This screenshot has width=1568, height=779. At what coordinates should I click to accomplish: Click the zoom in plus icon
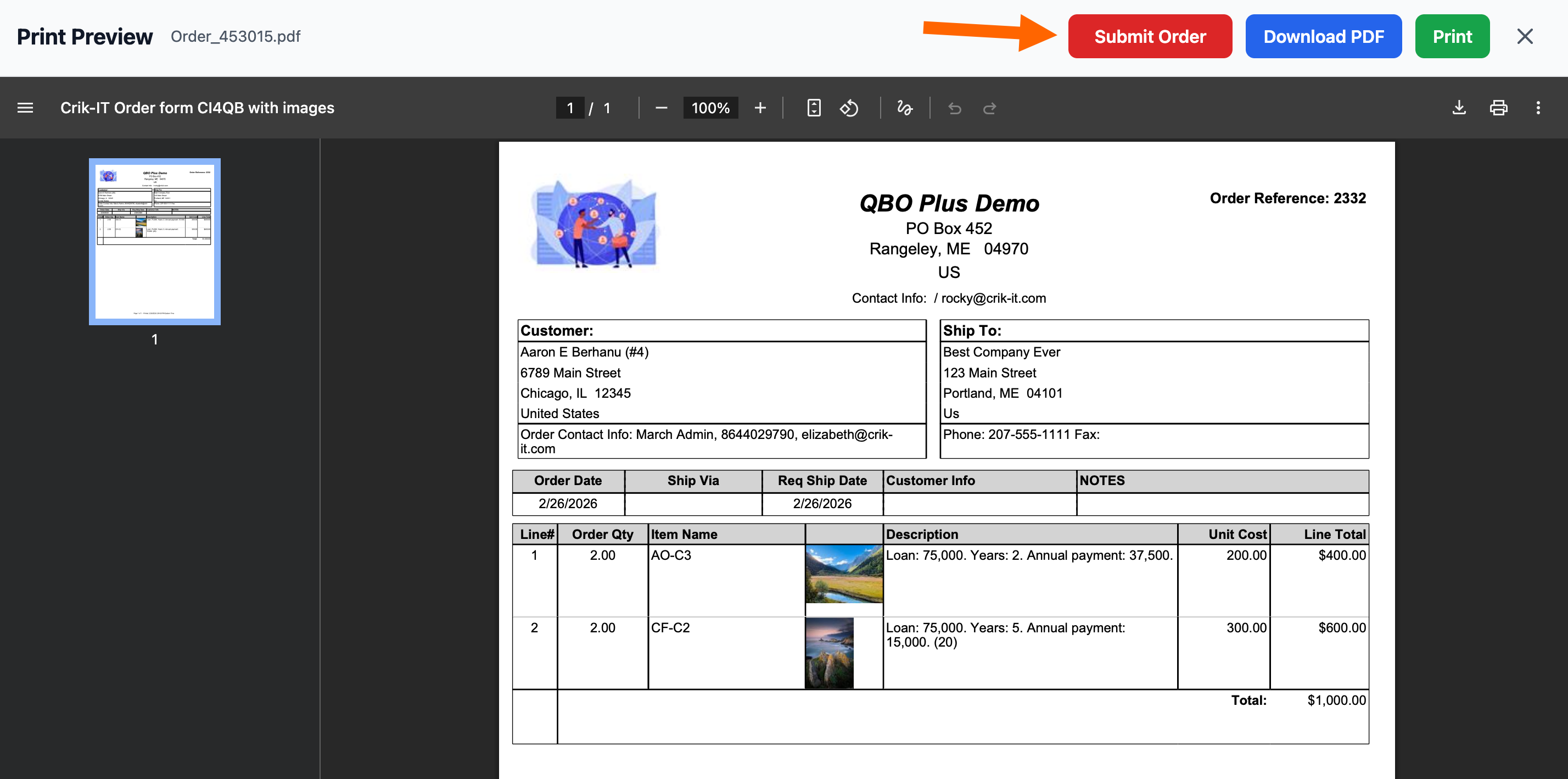760,108
